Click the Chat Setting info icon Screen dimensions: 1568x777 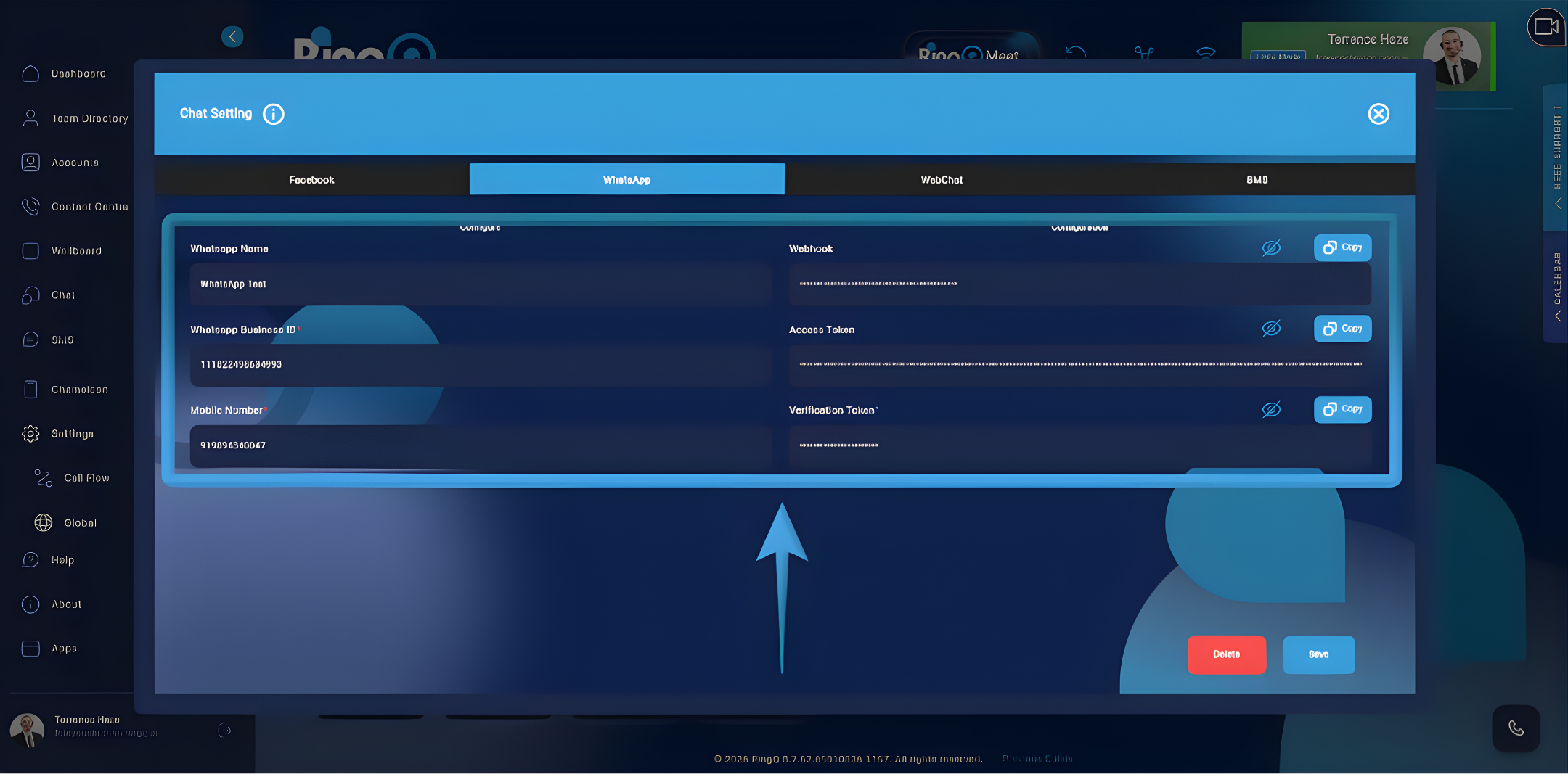(x=273, y=114)
